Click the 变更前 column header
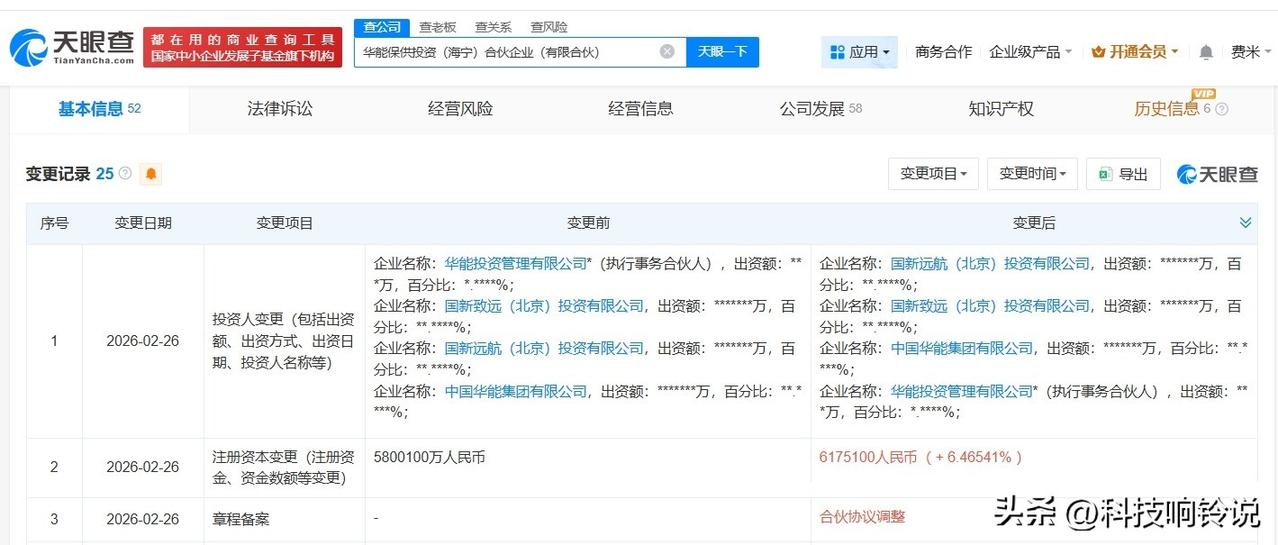The width and height of the screenshot is (1278, 545). coord(588,223)
